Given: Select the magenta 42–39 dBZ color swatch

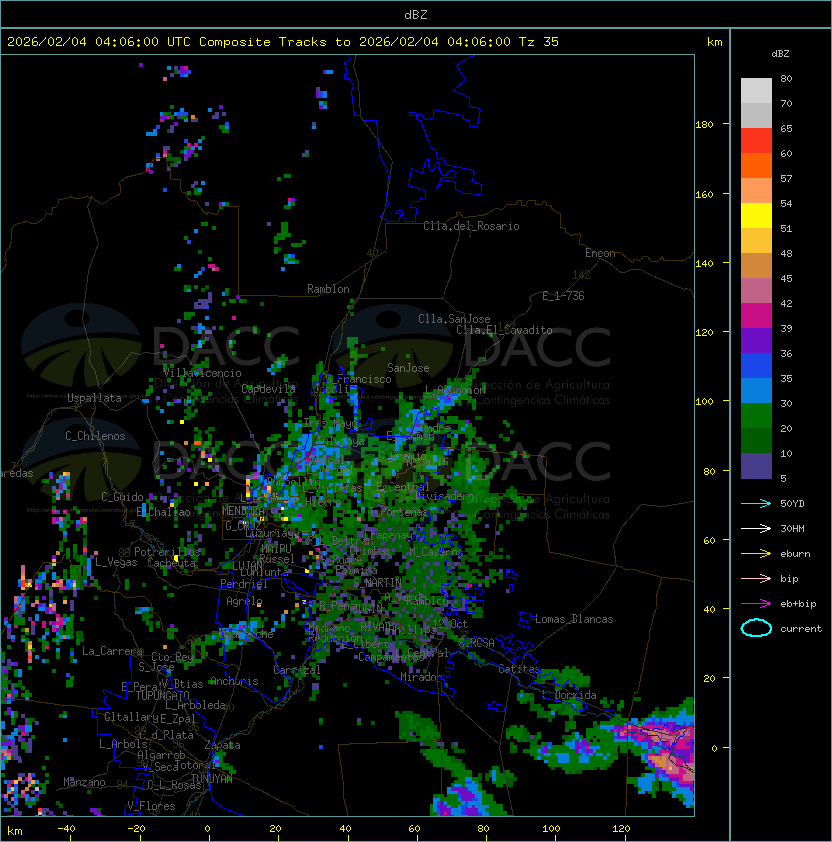Looking at the screenshot, I should coord(756,316).
